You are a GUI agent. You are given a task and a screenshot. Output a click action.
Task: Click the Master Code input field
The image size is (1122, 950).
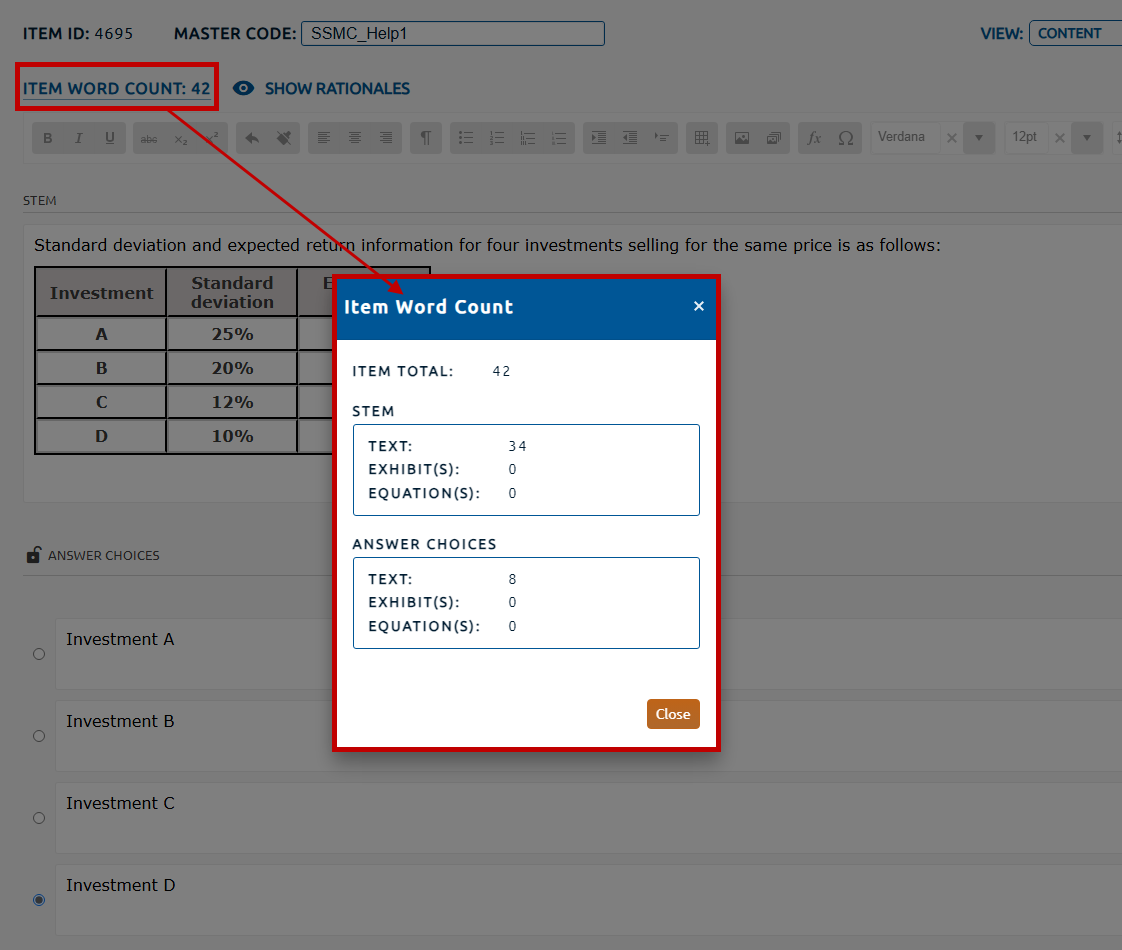pyautogui.click(x=452, y=34)
